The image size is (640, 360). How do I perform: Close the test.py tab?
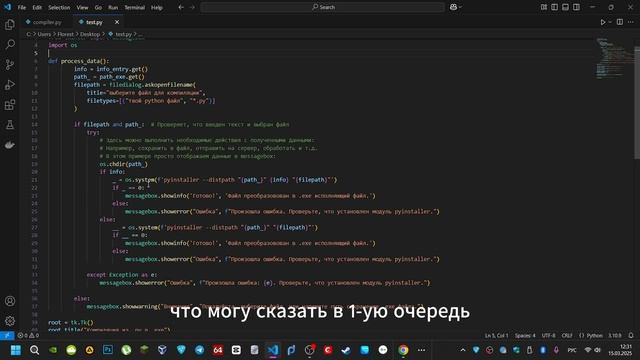tap(117, 22)
